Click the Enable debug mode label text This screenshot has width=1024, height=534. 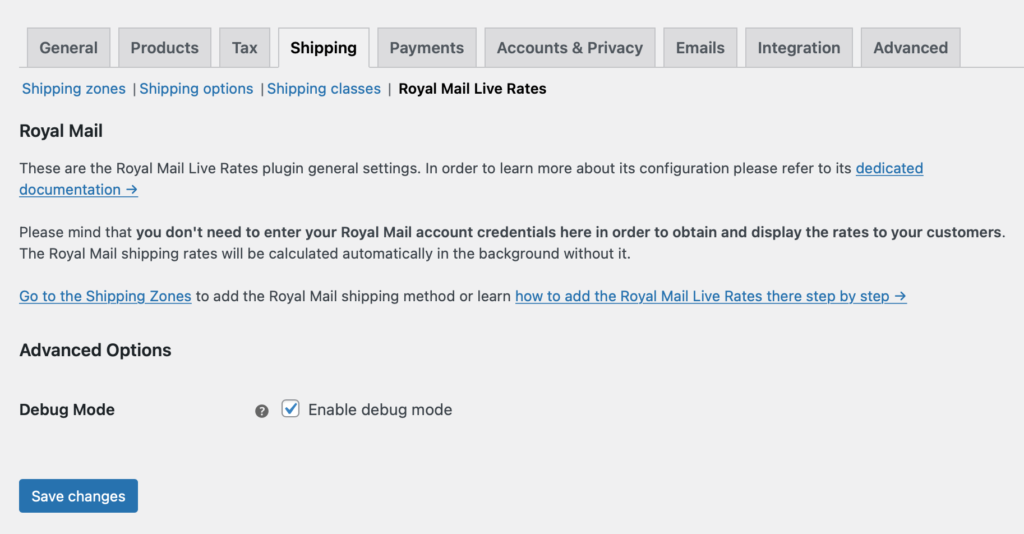tap(380, 410)
